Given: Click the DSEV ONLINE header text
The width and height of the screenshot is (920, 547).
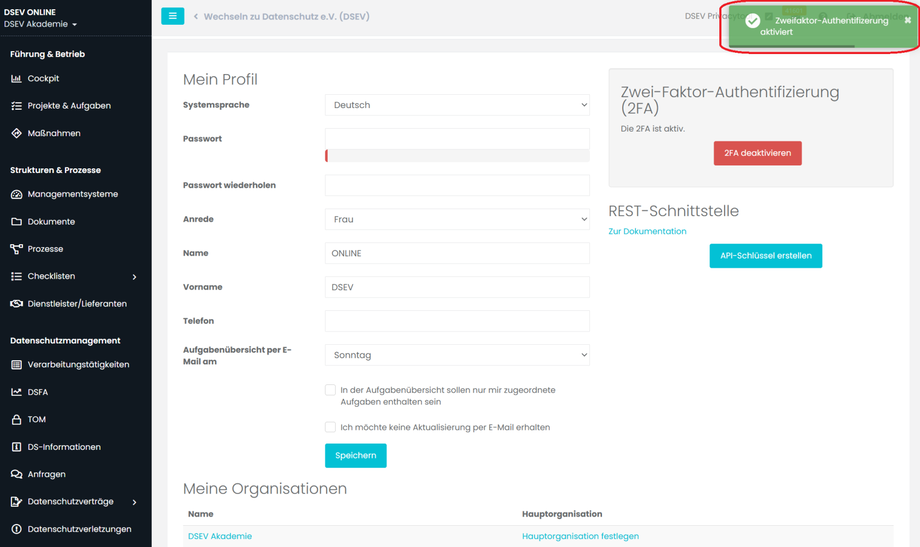Looking at the screenshot, I should point(30,12).
